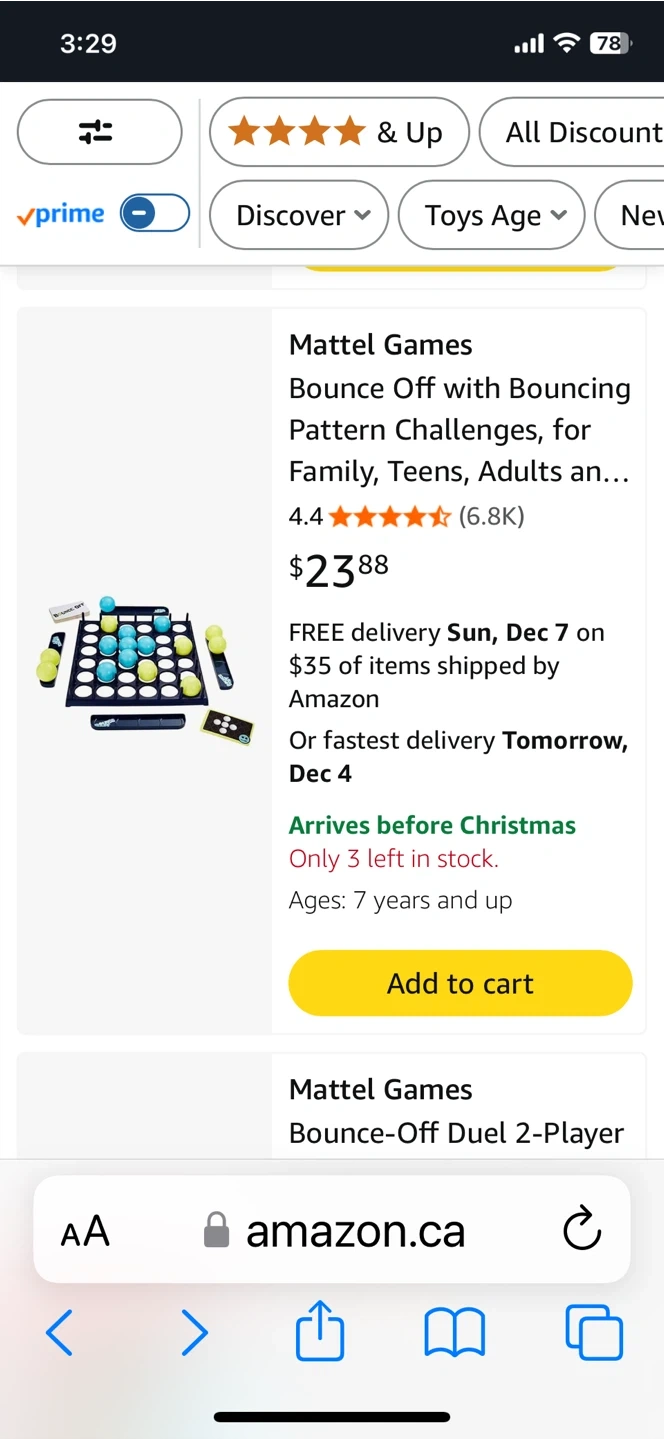Open the Safari share sheet icon
This screenshot has width=664, height=1440.
(320, 1330)
